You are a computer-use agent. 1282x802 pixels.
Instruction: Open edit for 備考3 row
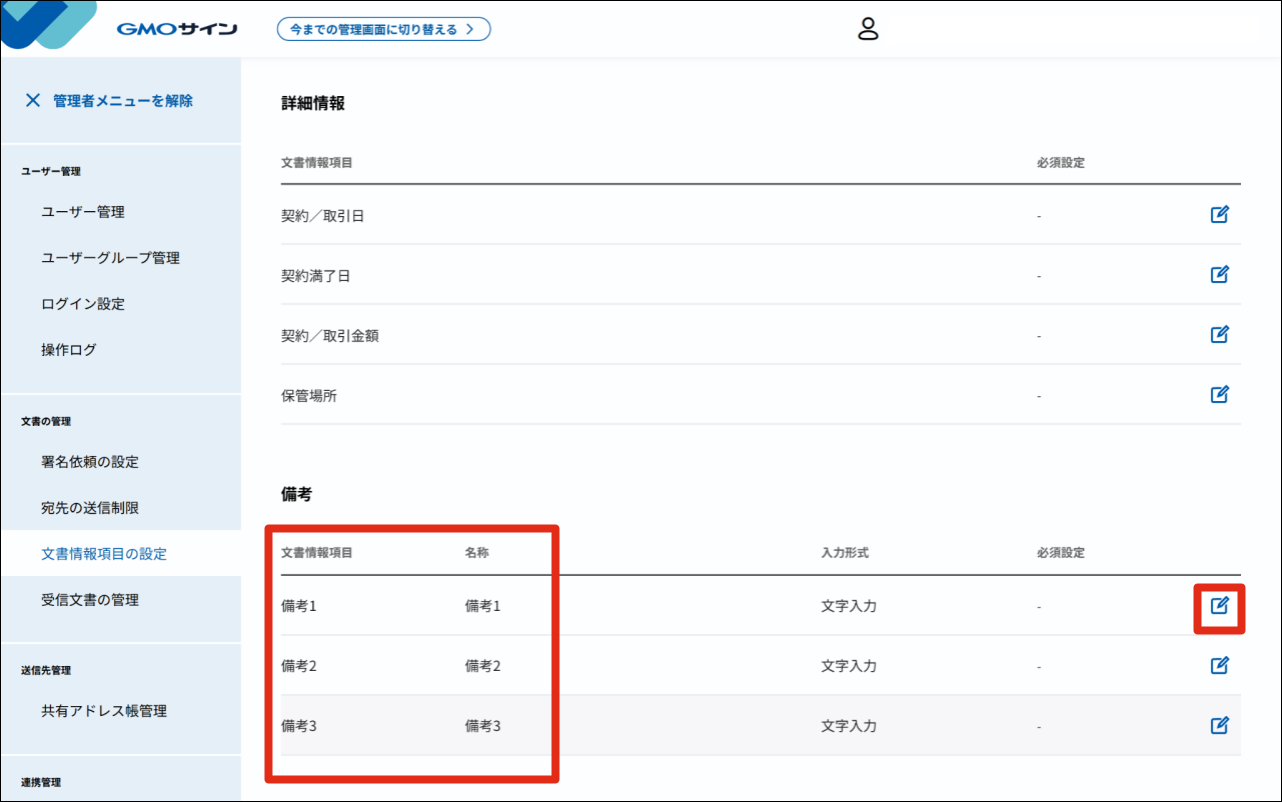[1219, 725]
